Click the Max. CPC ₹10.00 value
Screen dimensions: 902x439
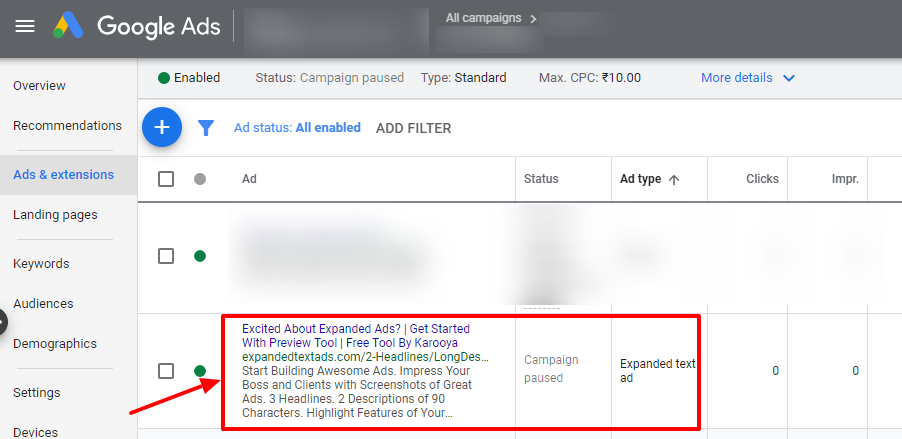click(621, 78)
